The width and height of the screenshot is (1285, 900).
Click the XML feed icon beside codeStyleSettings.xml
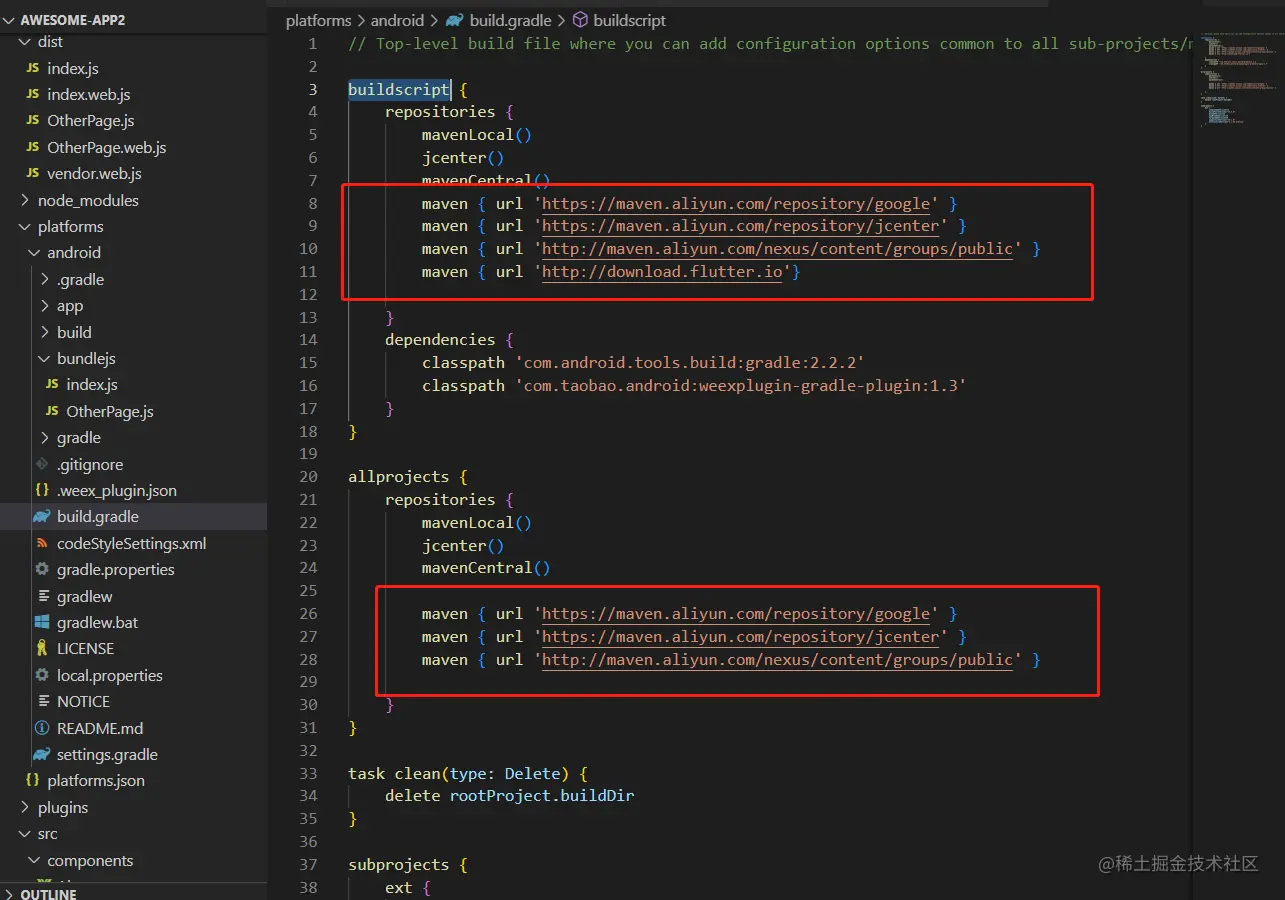pos(42,544)
